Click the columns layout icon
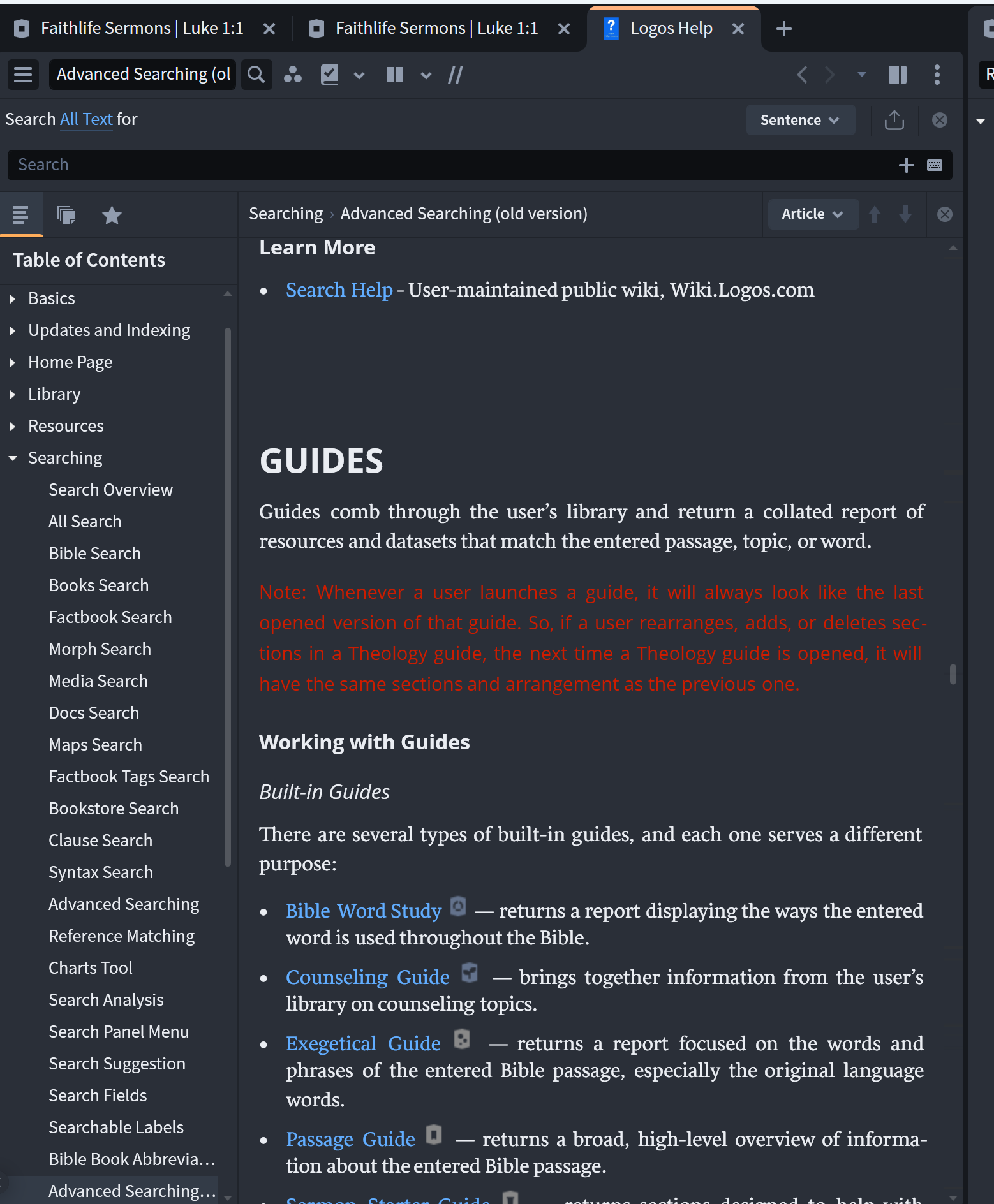Screen dimensions: 994x1204 click(395, 75)
